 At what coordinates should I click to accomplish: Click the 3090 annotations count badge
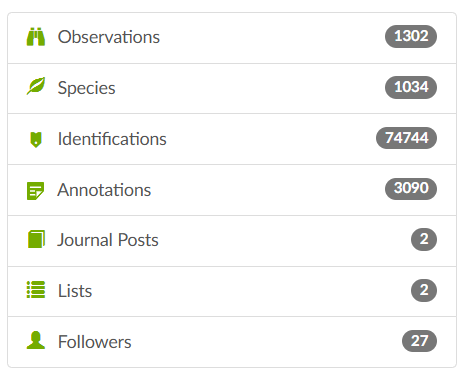tap(411, 189)
